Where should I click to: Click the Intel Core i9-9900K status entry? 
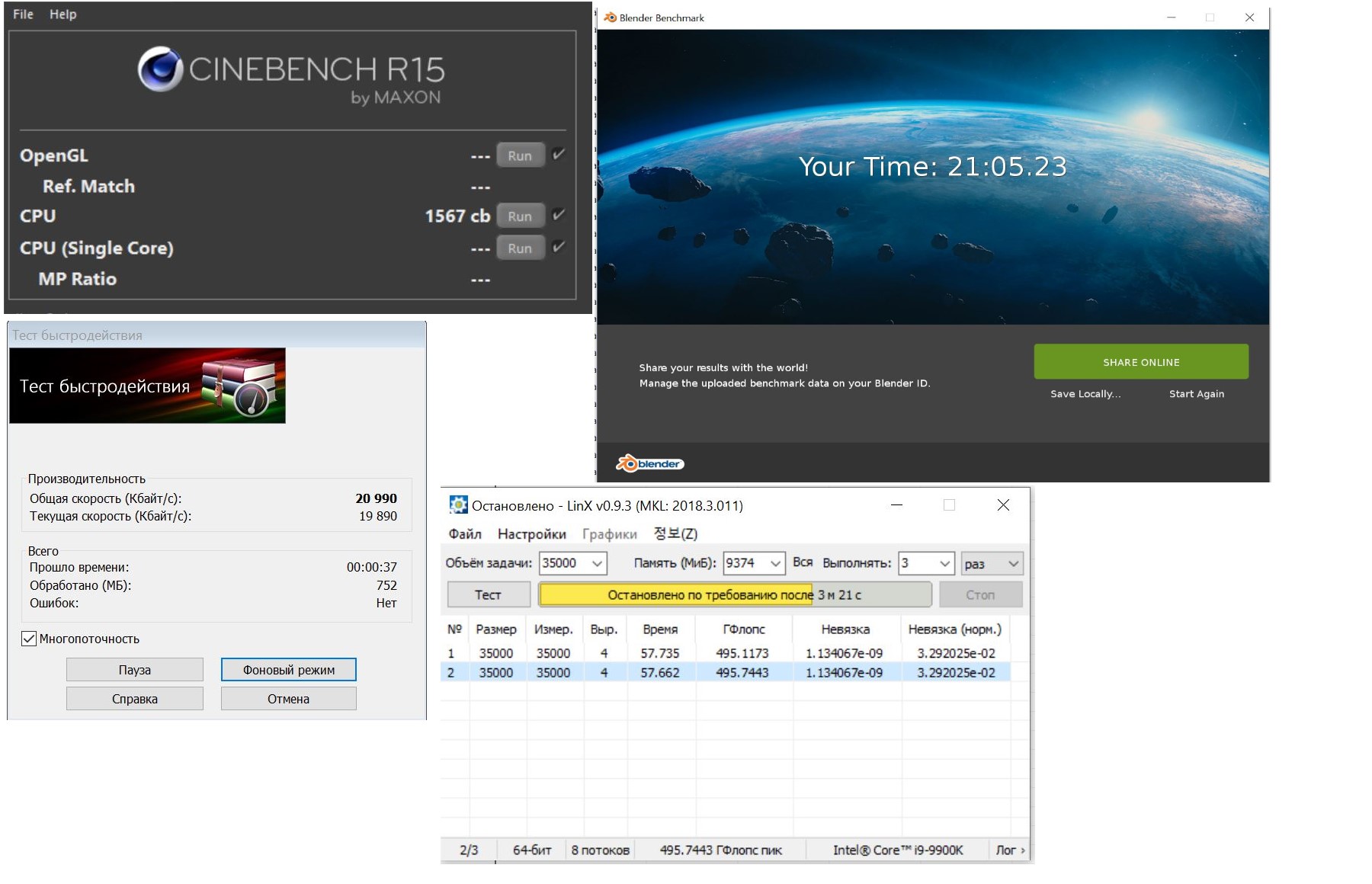click(x=898, y=850)
